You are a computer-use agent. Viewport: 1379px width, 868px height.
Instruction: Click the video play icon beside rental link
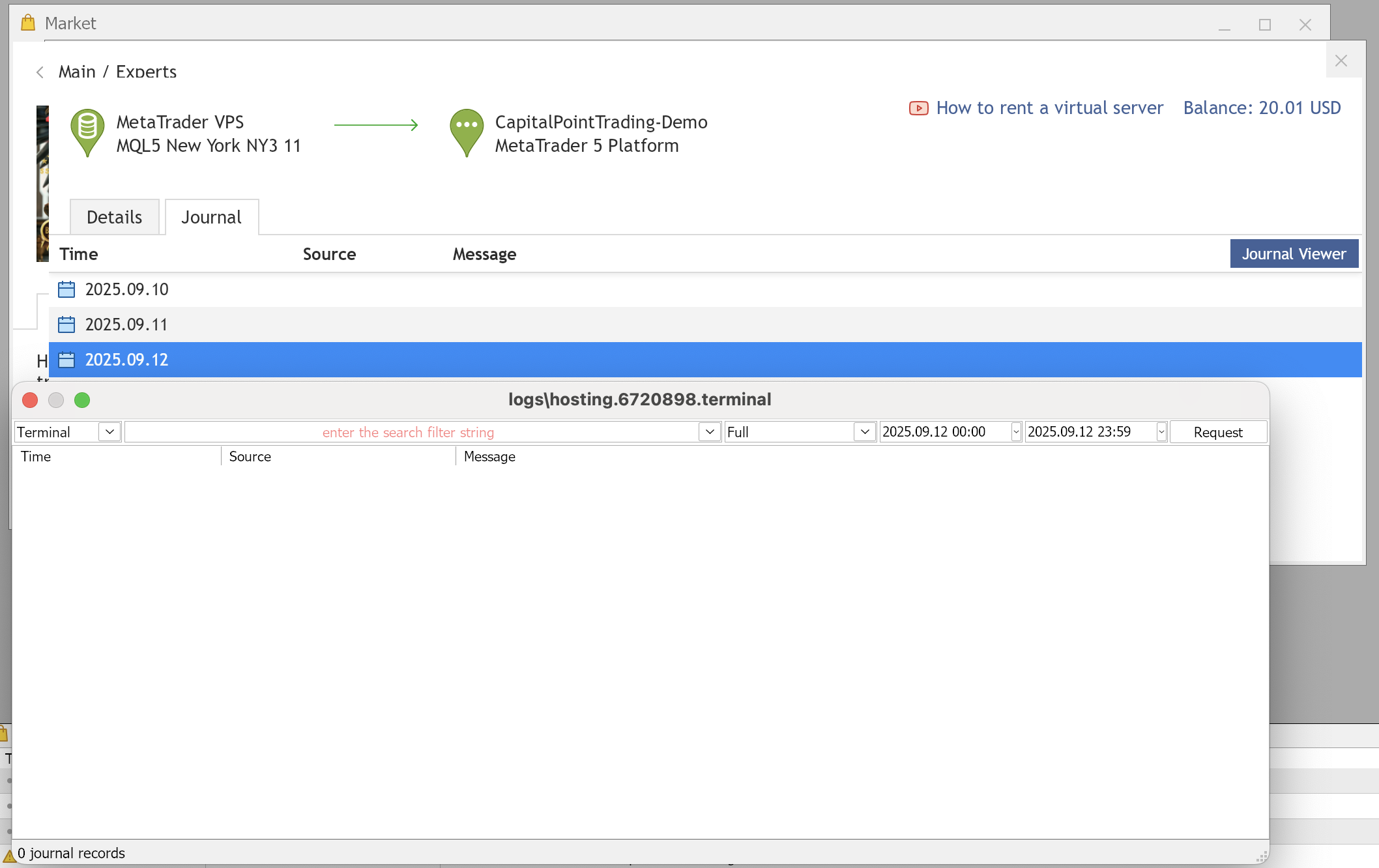pyautogui.click(x=919, y=108)
